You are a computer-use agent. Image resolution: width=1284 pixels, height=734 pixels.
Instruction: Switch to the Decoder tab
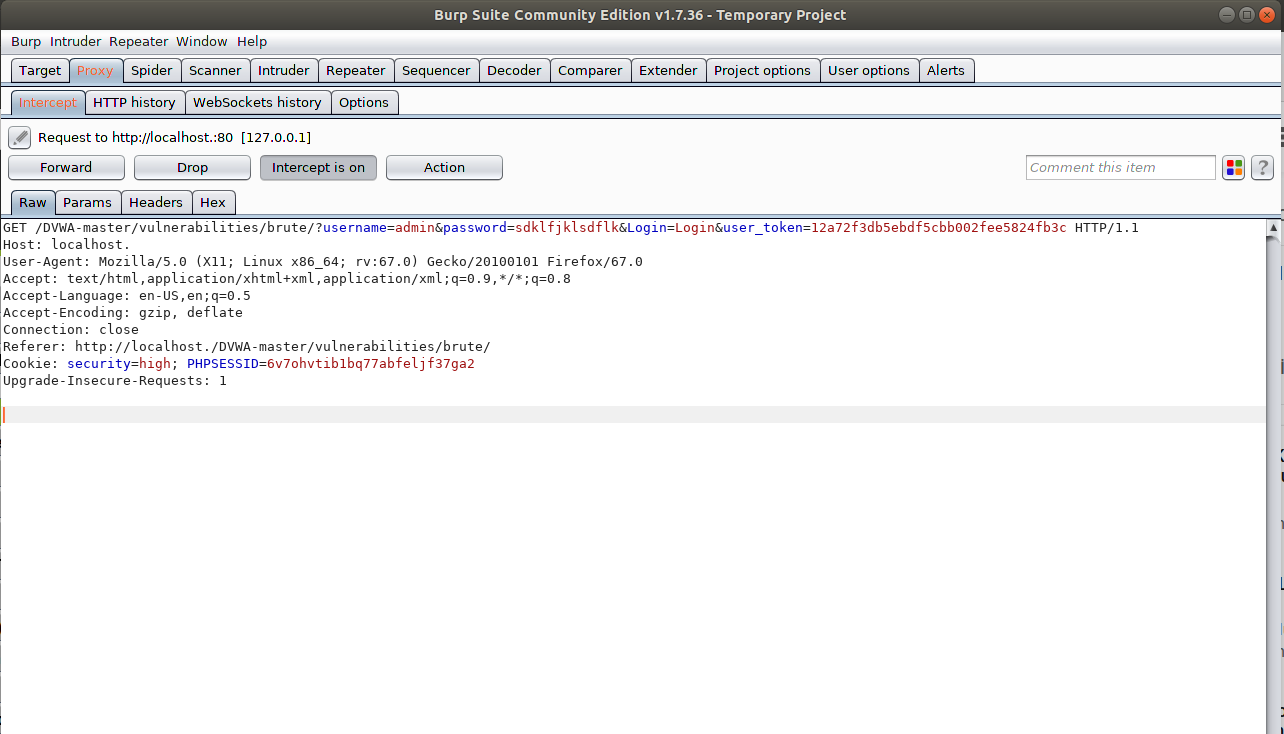[x=514, y=70]
